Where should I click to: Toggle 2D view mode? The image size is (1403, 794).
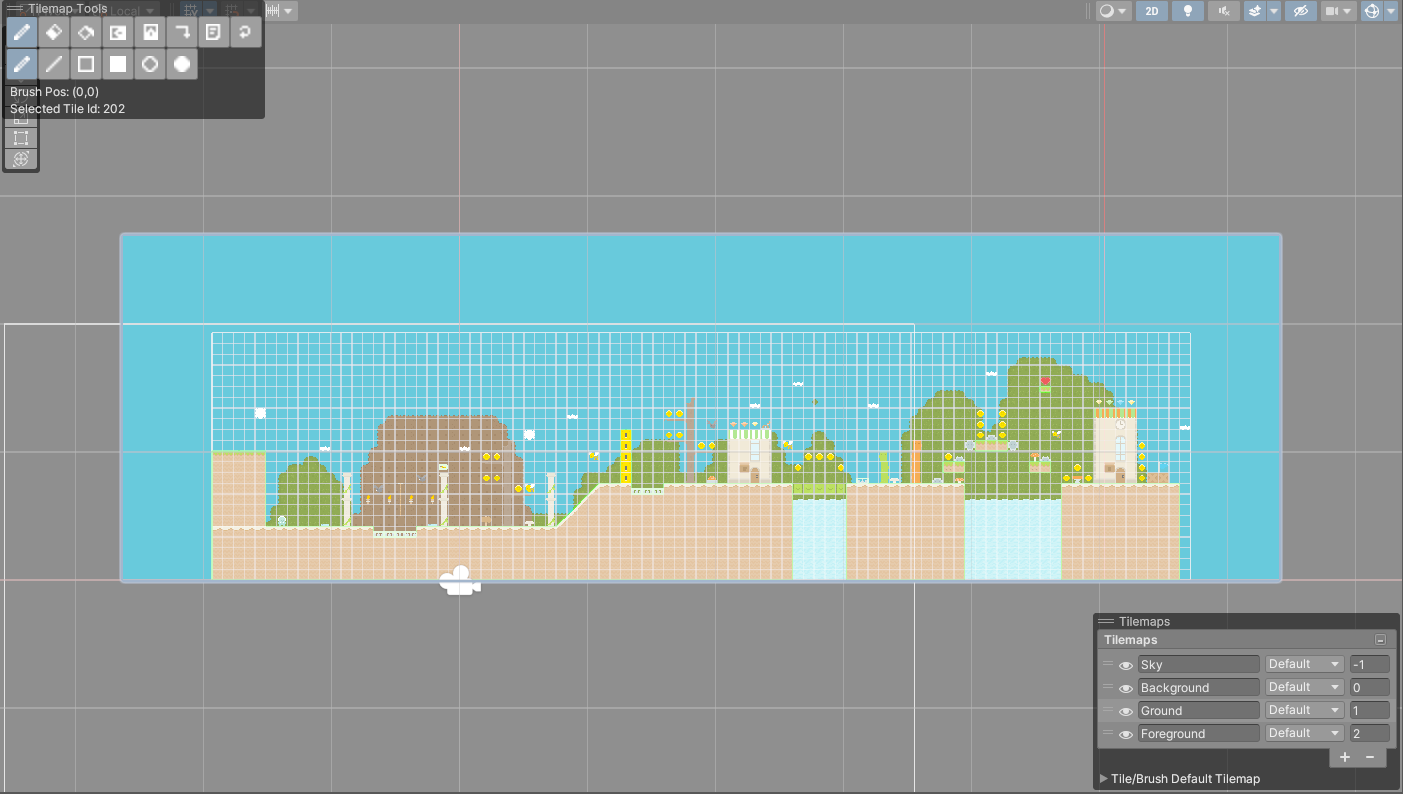coord(1152,11)
